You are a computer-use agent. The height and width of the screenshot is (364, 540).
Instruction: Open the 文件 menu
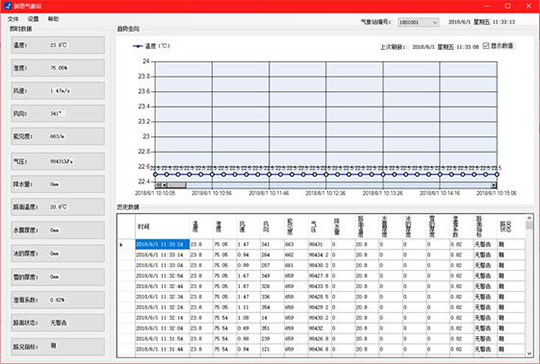click(13, 19)
